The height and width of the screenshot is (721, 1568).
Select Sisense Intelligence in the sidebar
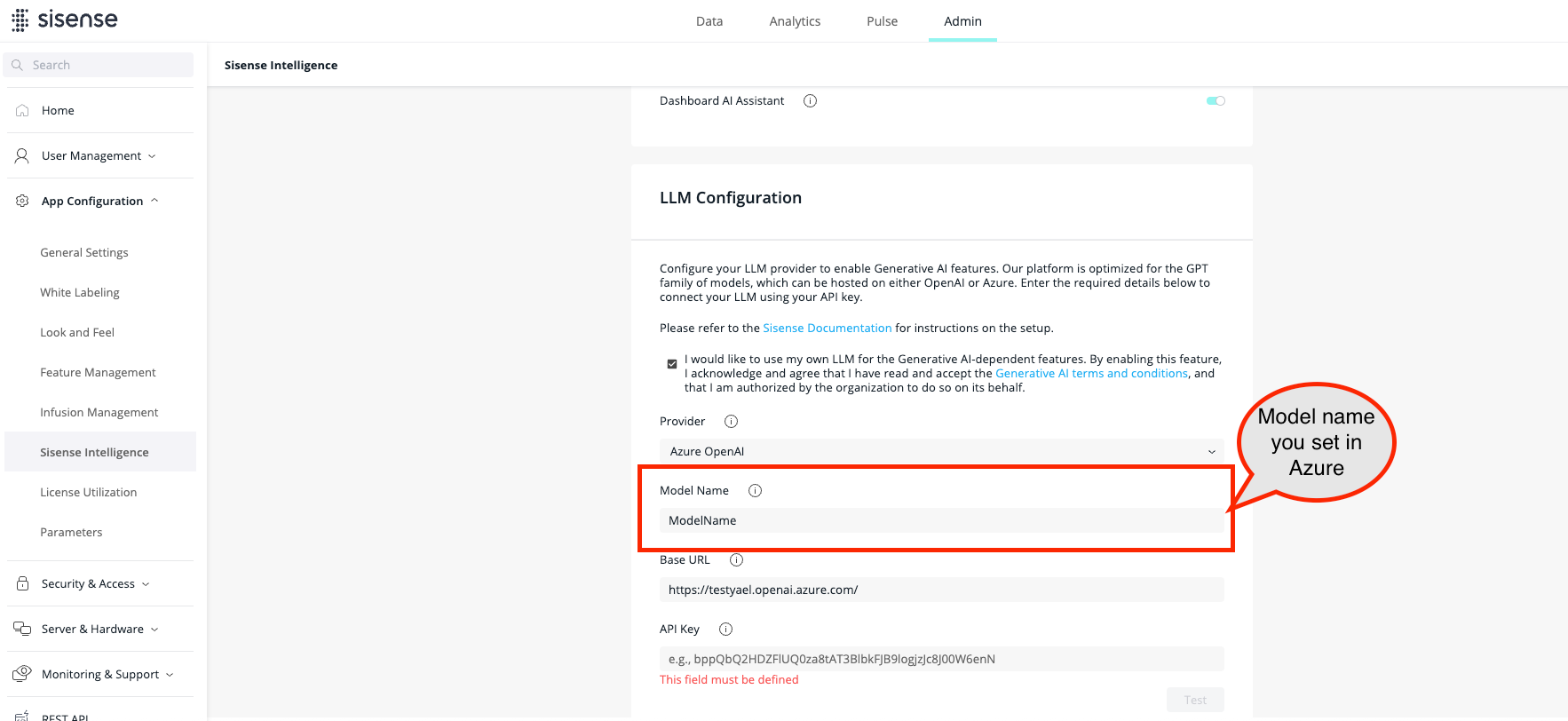(x=100, y=452)
